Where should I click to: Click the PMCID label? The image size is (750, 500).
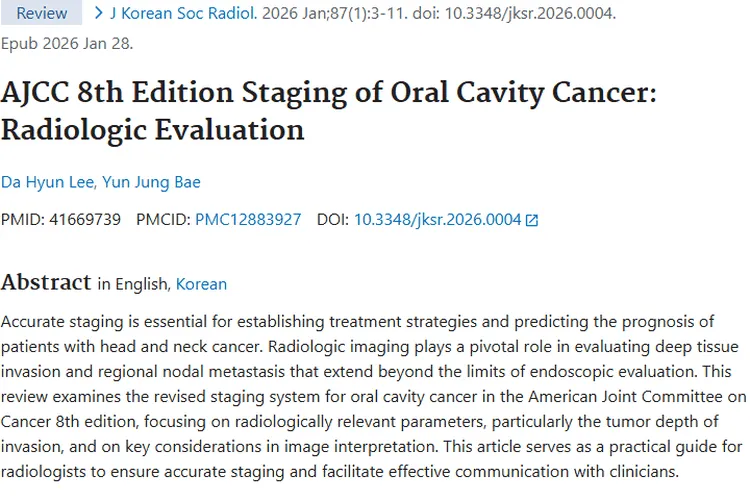[x=163, y=219]
